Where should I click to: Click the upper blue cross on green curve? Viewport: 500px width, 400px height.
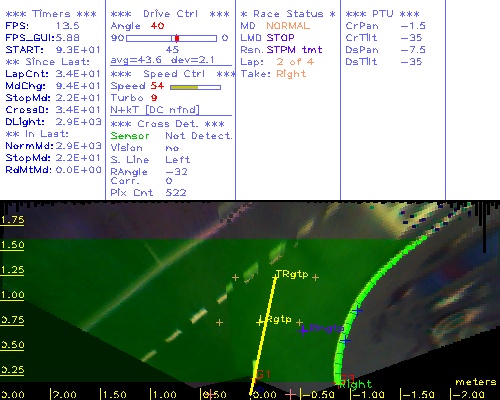358,310
